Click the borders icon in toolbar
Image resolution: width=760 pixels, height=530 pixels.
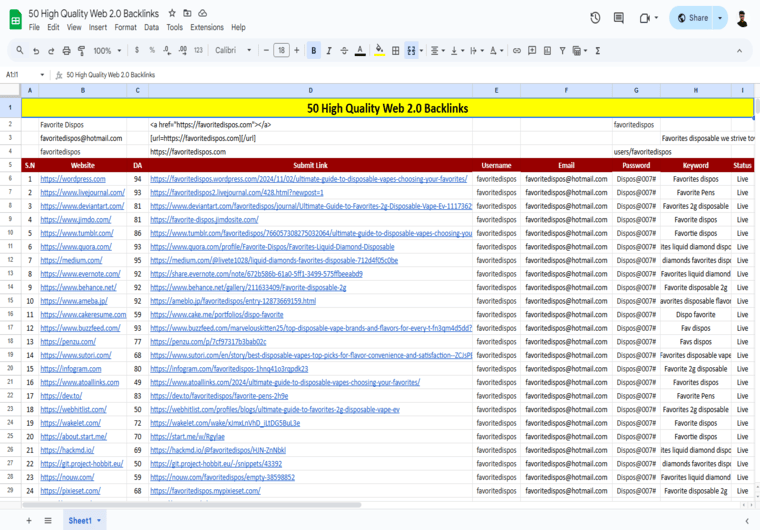396,50
